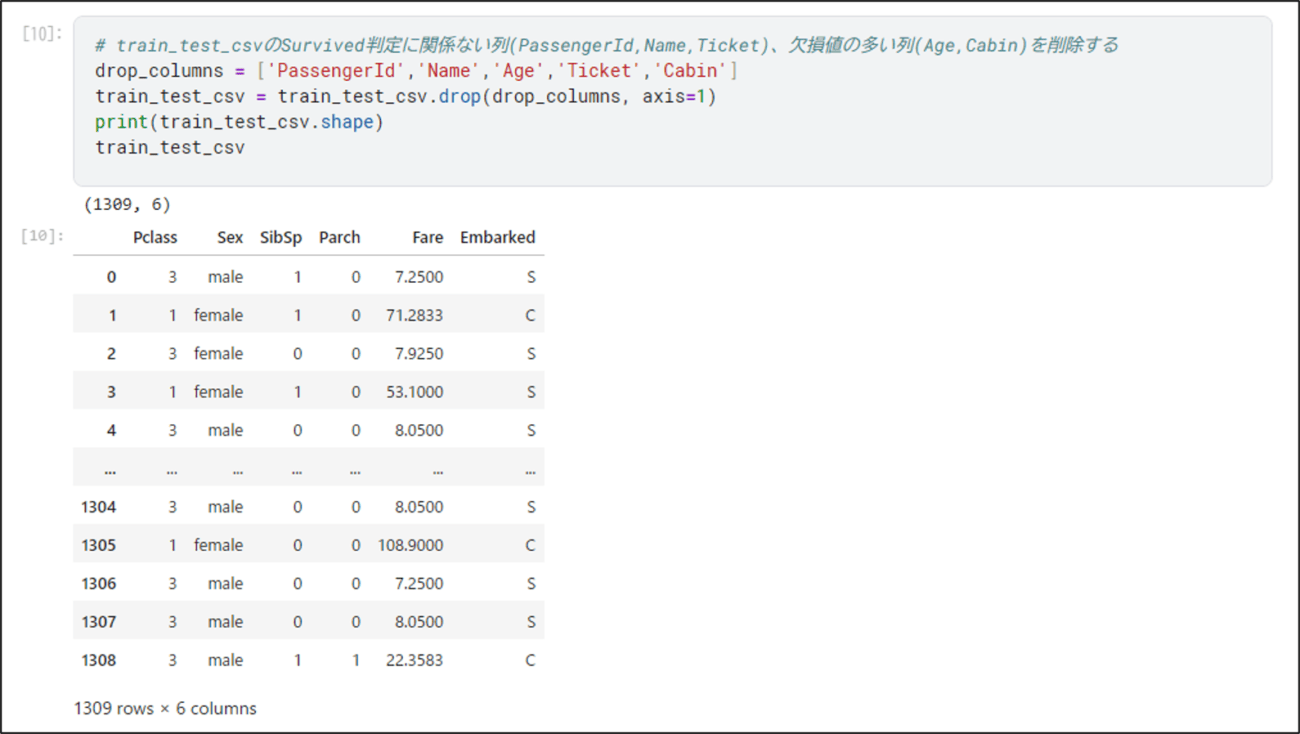
Task: Click row index 1305 in the table
Action: tap(99, 545)
